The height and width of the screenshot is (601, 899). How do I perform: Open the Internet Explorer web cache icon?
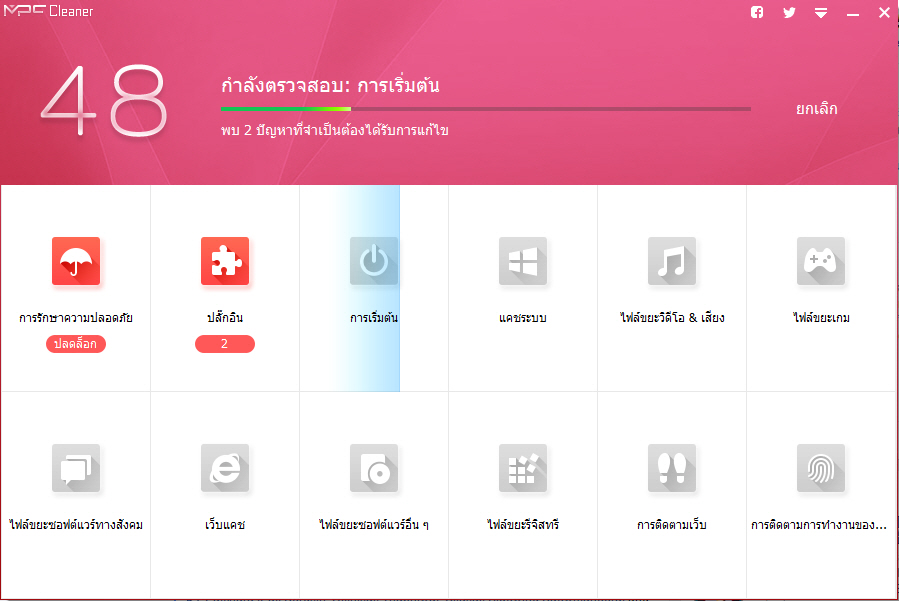(225, 468)
